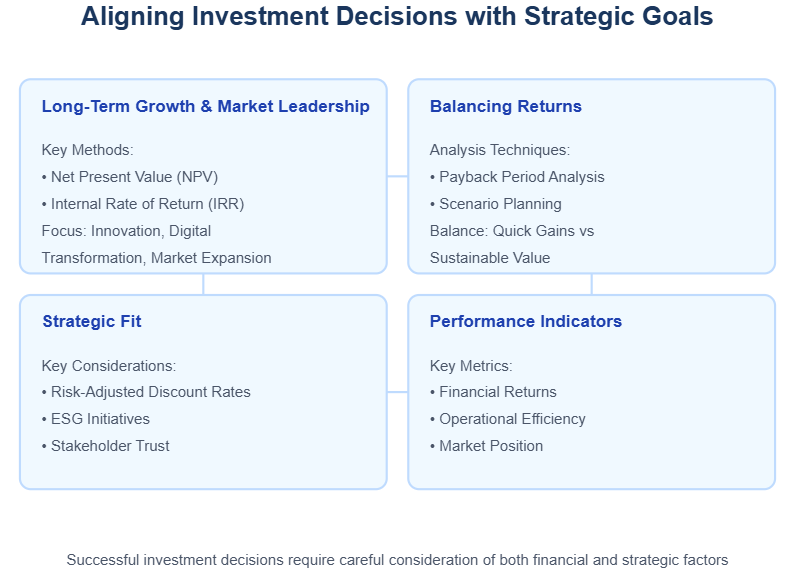Click the Analysis Techniques label
Viewport: 790px width, 573px height.
pos(500,150)
